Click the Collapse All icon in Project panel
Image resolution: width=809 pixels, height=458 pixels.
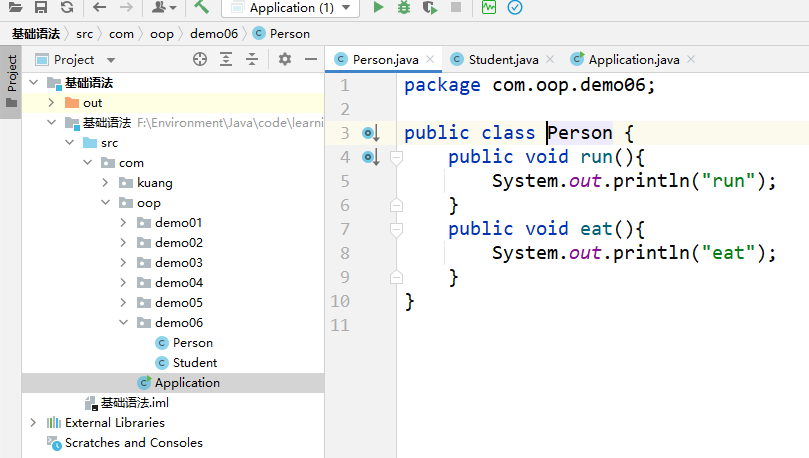[251, 59]
